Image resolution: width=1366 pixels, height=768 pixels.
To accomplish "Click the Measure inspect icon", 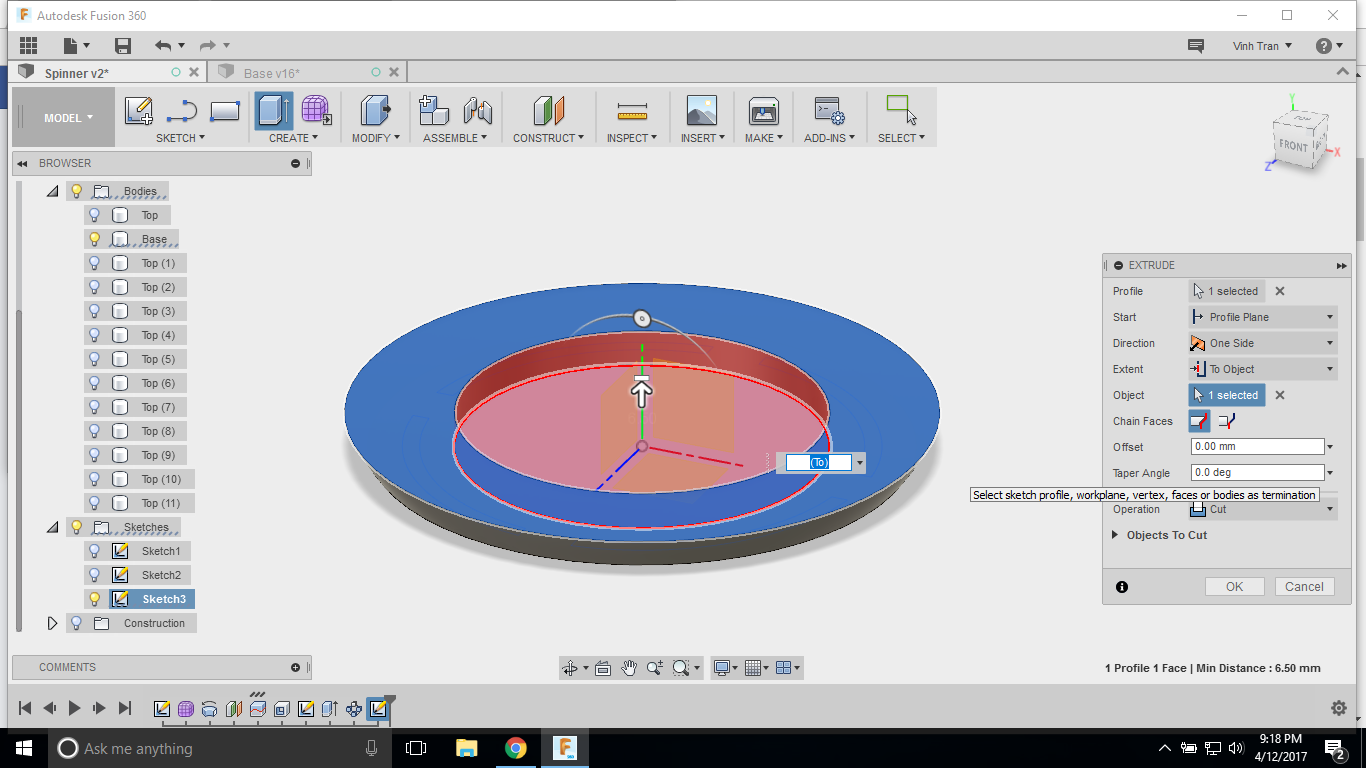I will pyautogui.click(x=632, y=110).
